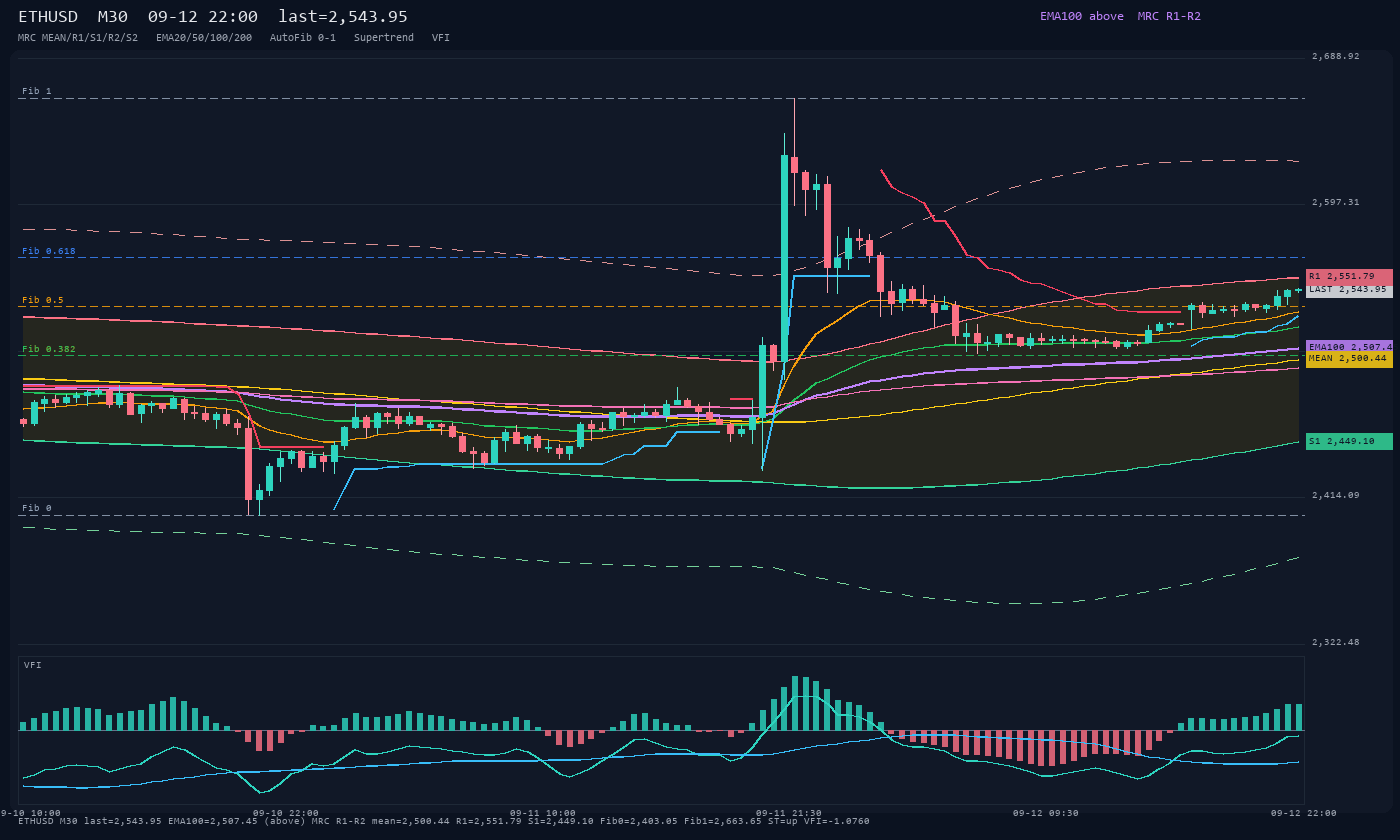This screenshot has height=840, width=1400.
Task: Click the Fib 0 level label
Action: click(37, 508)
